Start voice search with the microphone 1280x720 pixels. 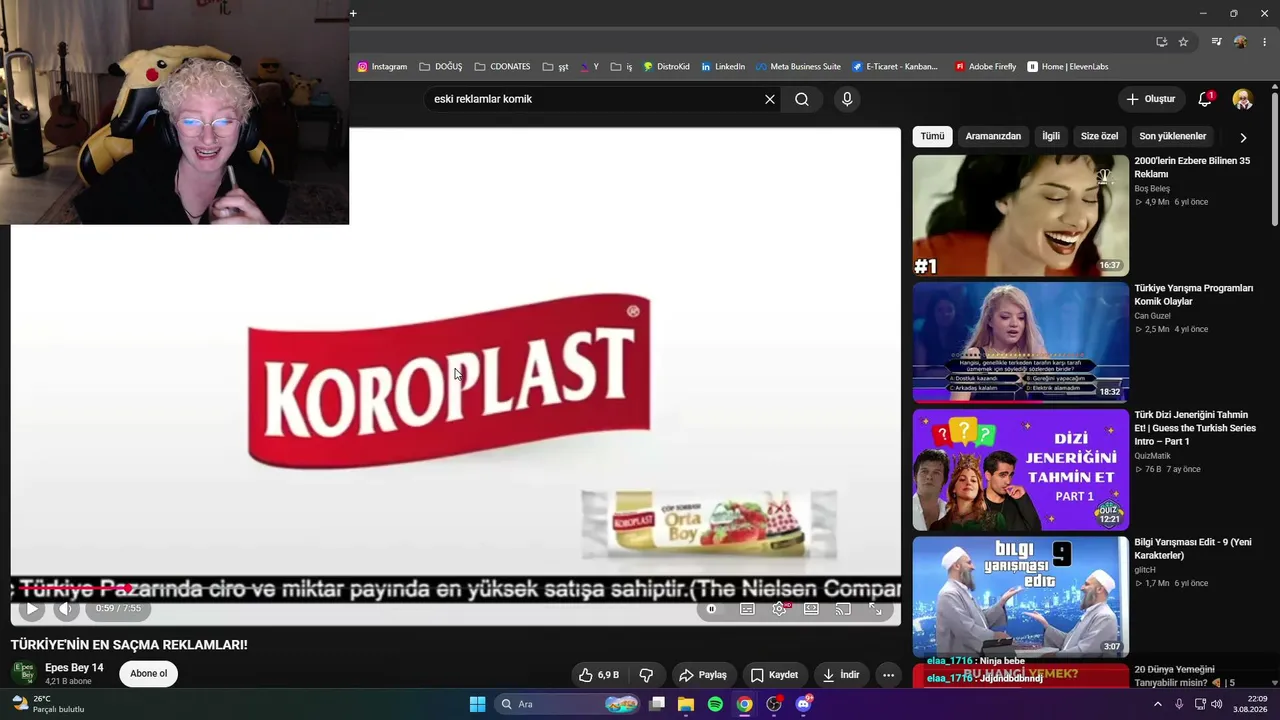pos(847,99)
